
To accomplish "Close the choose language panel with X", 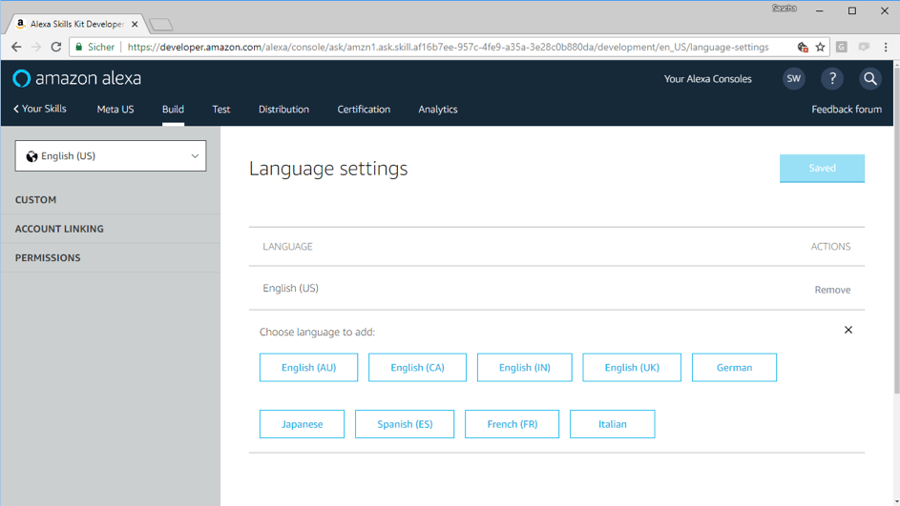I will tap(848, 330).
